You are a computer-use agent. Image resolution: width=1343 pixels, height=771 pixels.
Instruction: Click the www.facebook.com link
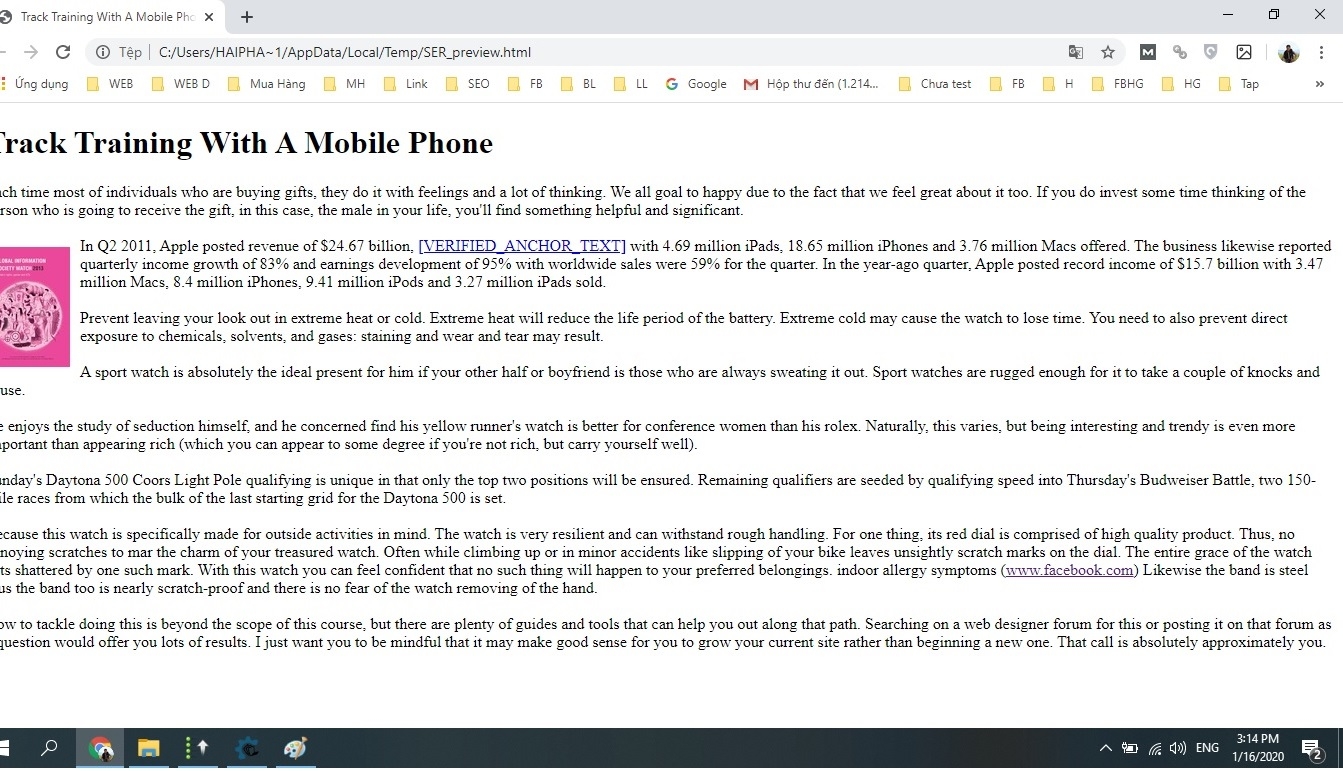[x=1070, y=570]
